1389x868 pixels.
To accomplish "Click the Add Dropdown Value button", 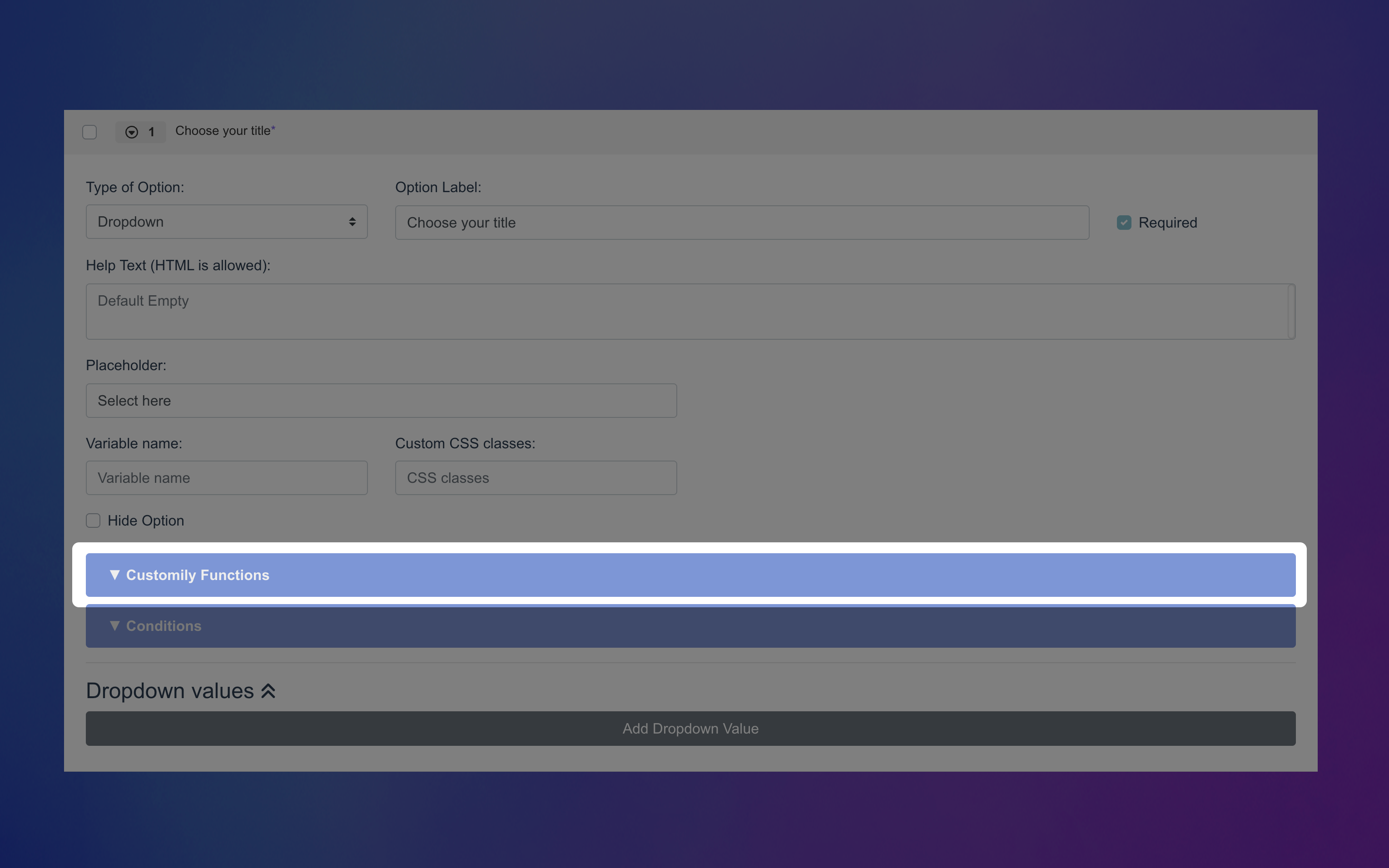I will pos(690,728).
